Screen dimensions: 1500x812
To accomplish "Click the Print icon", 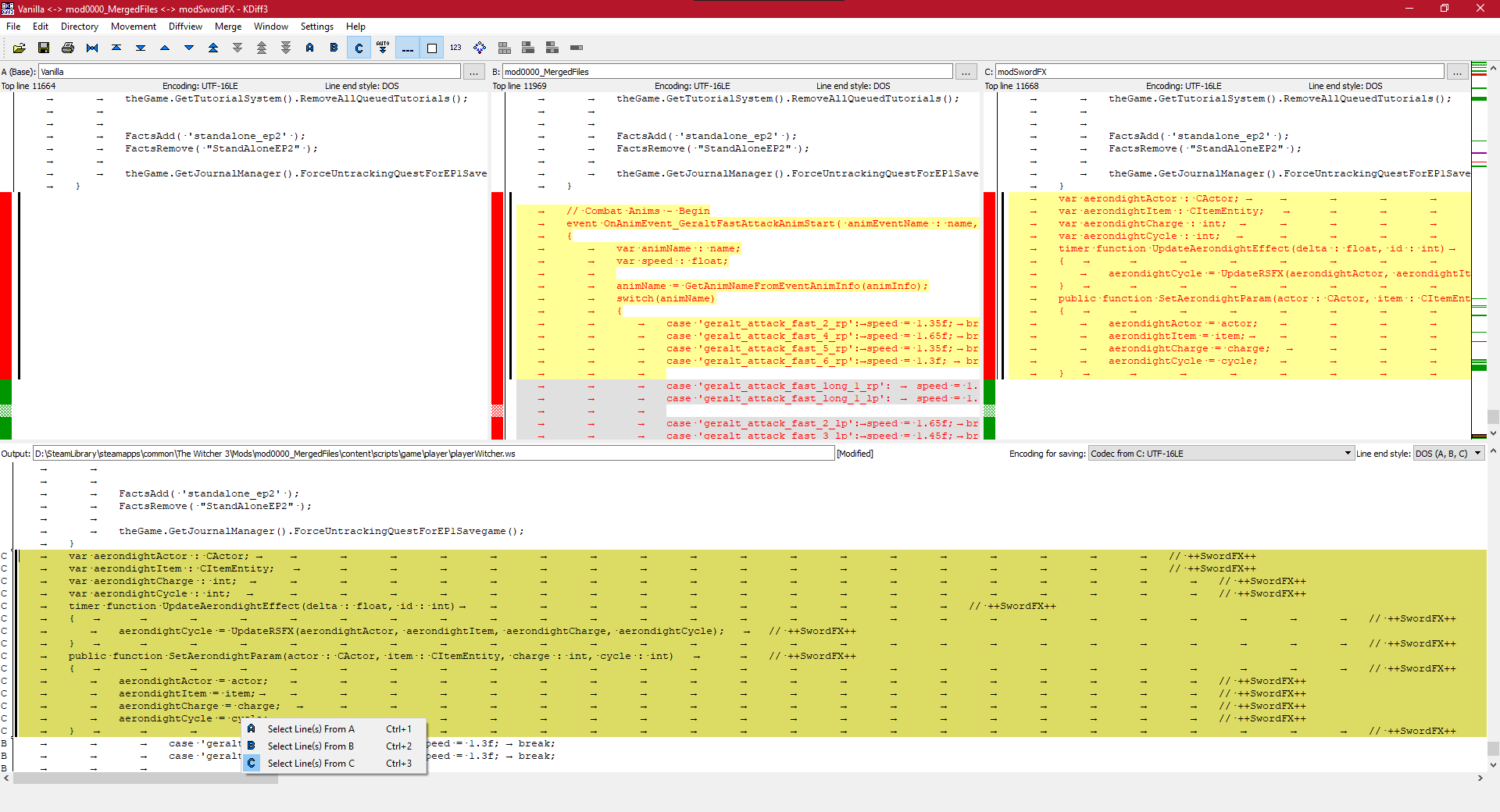I will 68,48.
